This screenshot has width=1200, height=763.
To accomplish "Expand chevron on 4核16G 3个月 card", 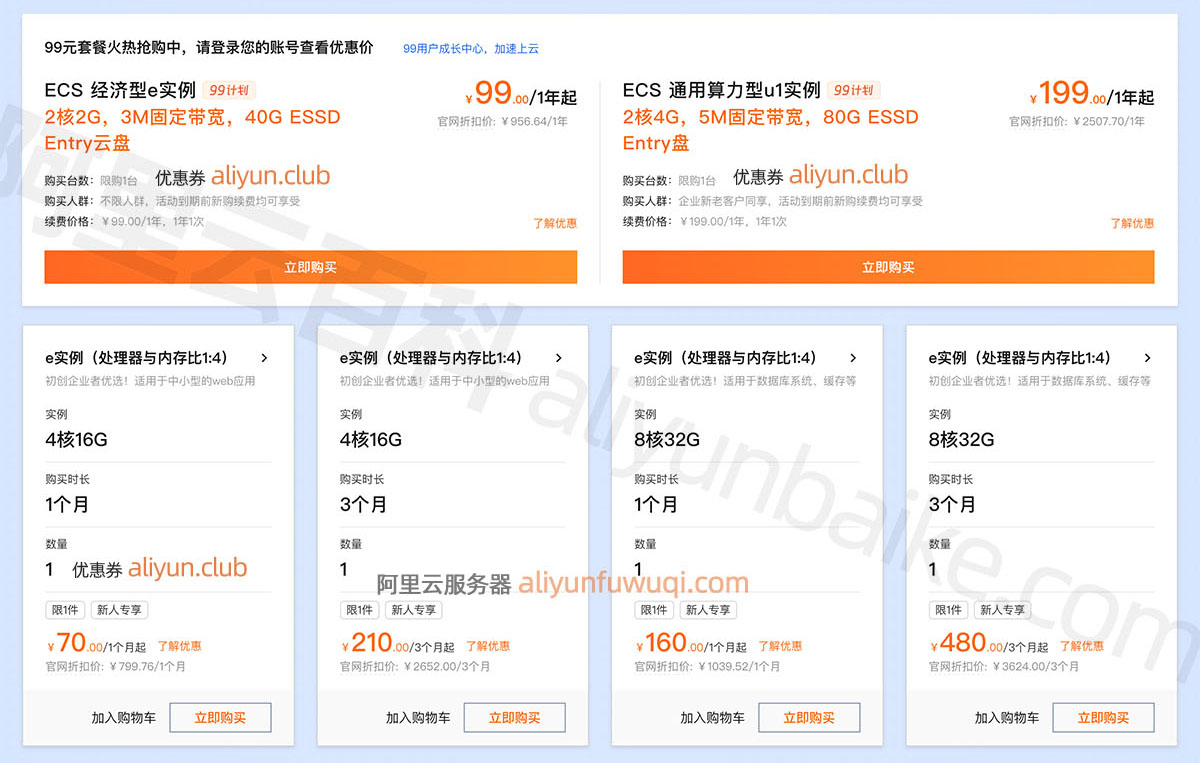I will 558,358.
